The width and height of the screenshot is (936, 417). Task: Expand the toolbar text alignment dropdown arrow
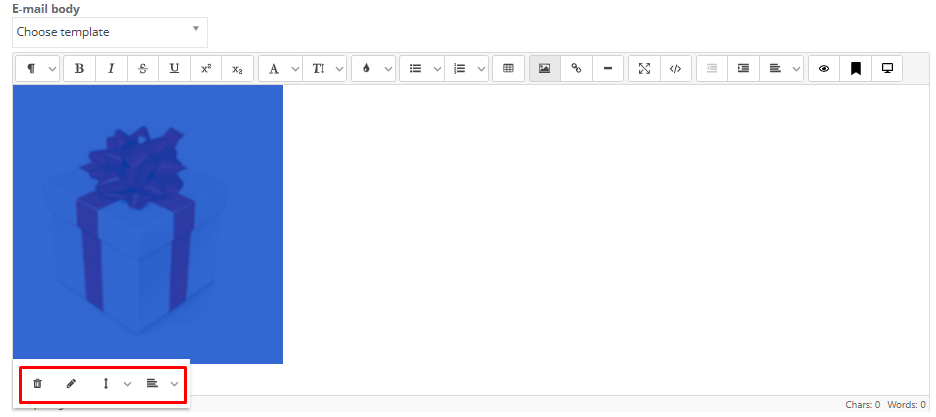click(x=796, y=69)
